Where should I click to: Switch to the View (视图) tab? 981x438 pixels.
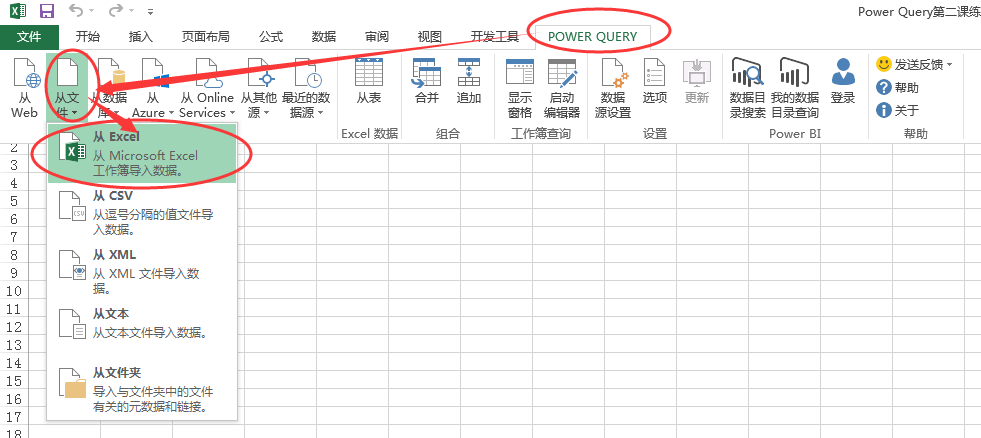pyautogui.click(x=429, y=37)
